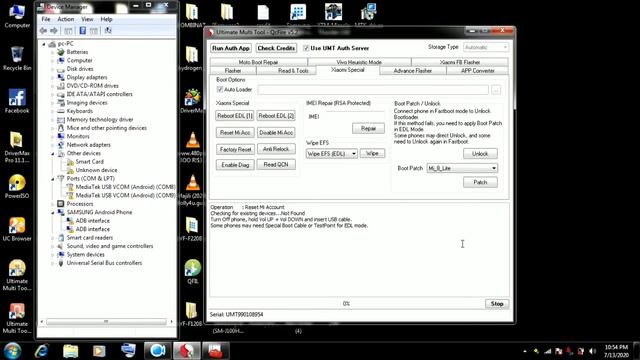
Task: Click the Unlock bootloader button
Action: coord(480,153)
